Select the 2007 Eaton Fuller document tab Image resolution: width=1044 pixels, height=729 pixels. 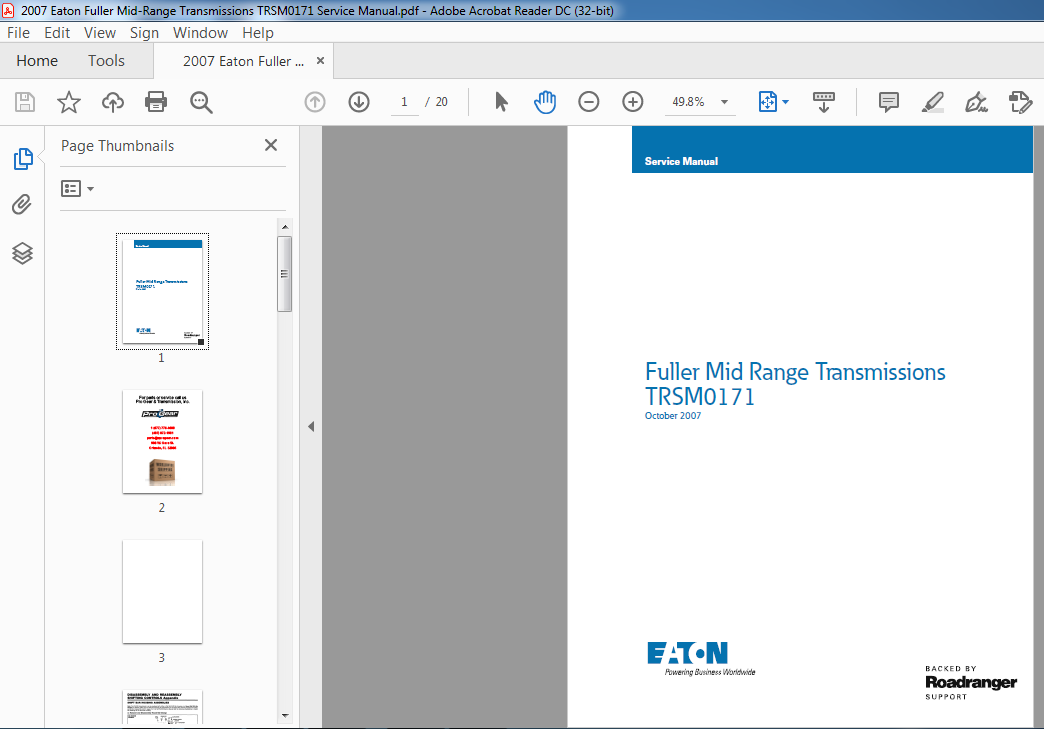pyautogui.click(x=243, y=61)
